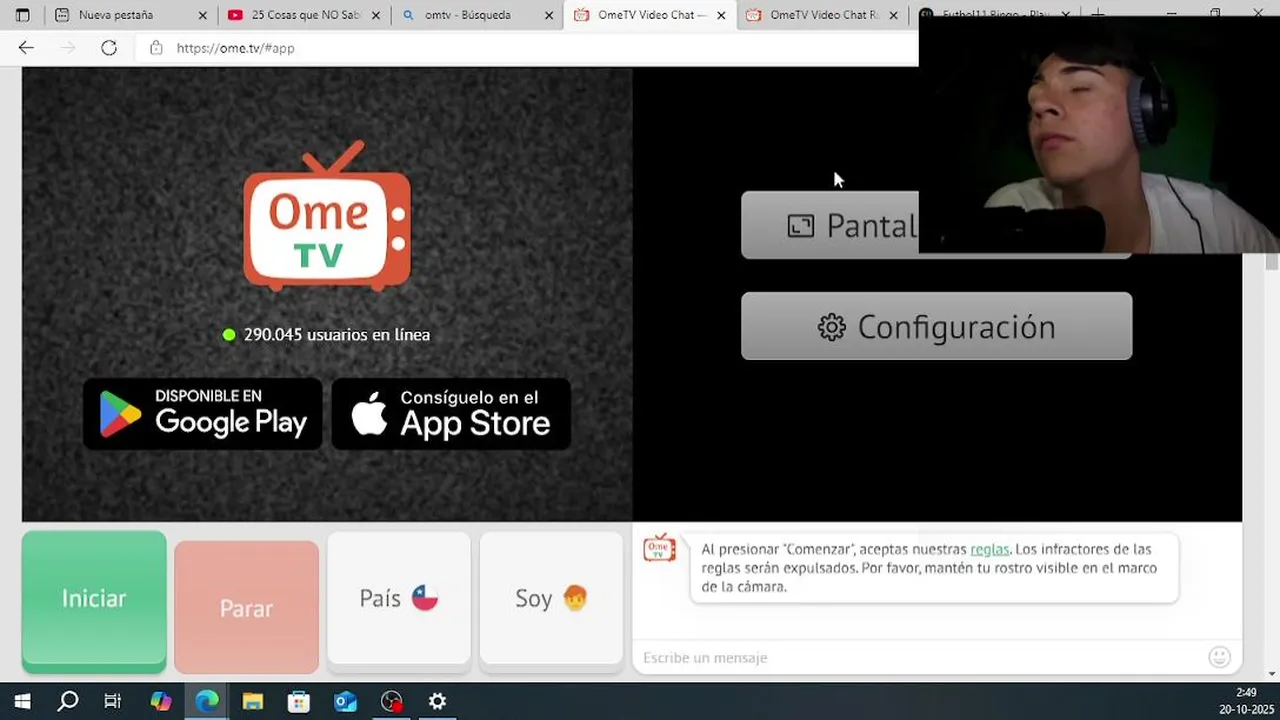Click the Parar button
1280x720 pixels.
tap(246, 607)
